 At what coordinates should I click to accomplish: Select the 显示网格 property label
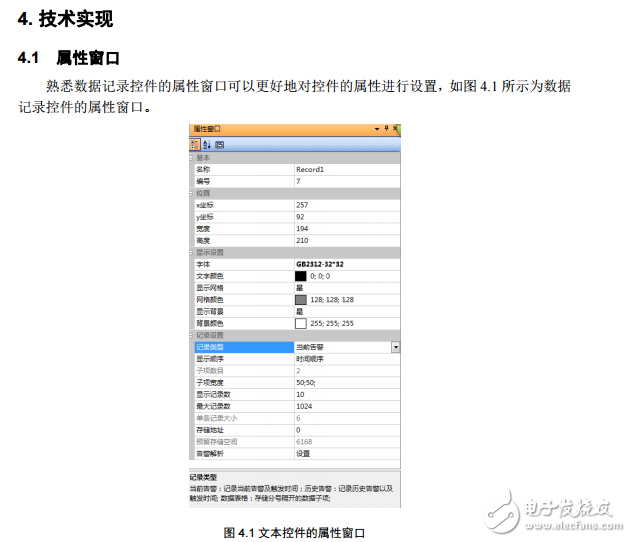[x=210, y=288]
